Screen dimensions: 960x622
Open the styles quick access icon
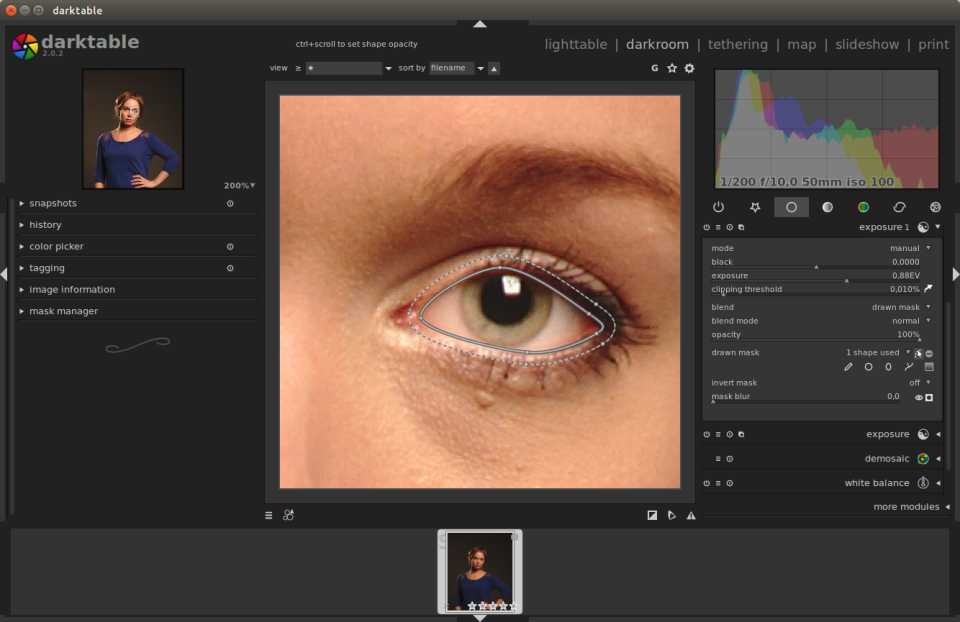point(288,515)
